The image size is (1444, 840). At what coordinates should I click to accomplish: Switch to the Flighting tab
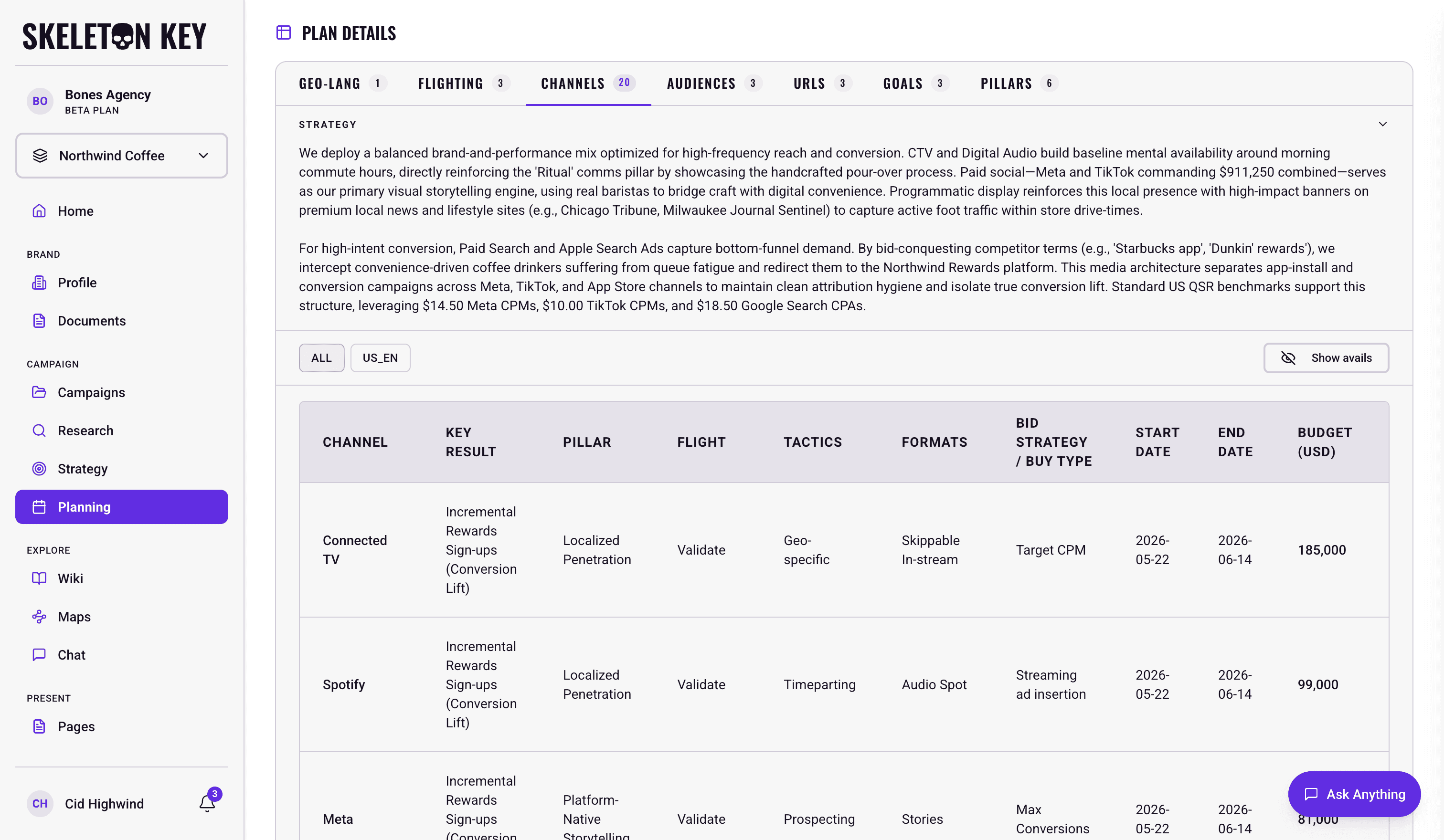[x=464, y=84]
